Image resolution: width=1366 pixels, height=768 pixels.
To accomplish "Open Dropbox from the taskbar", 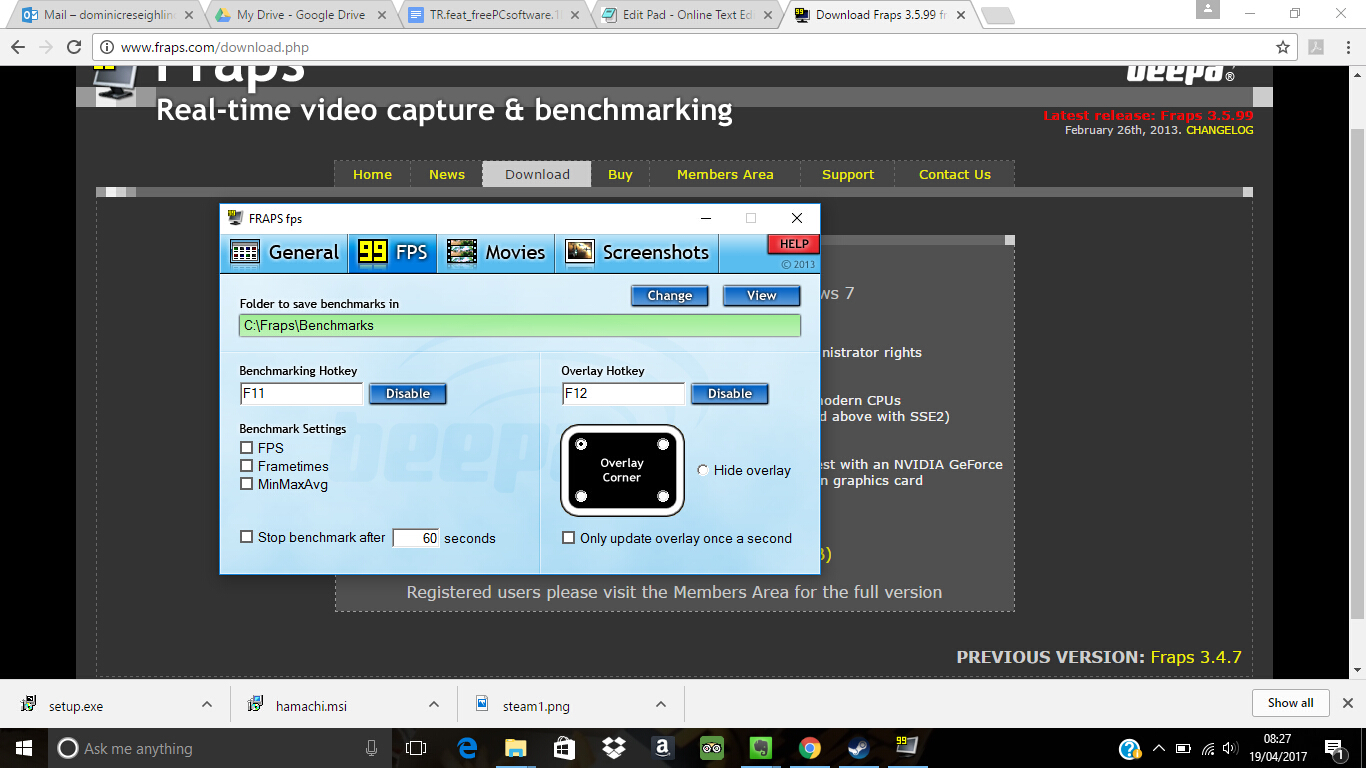I will tap(614, 748).
